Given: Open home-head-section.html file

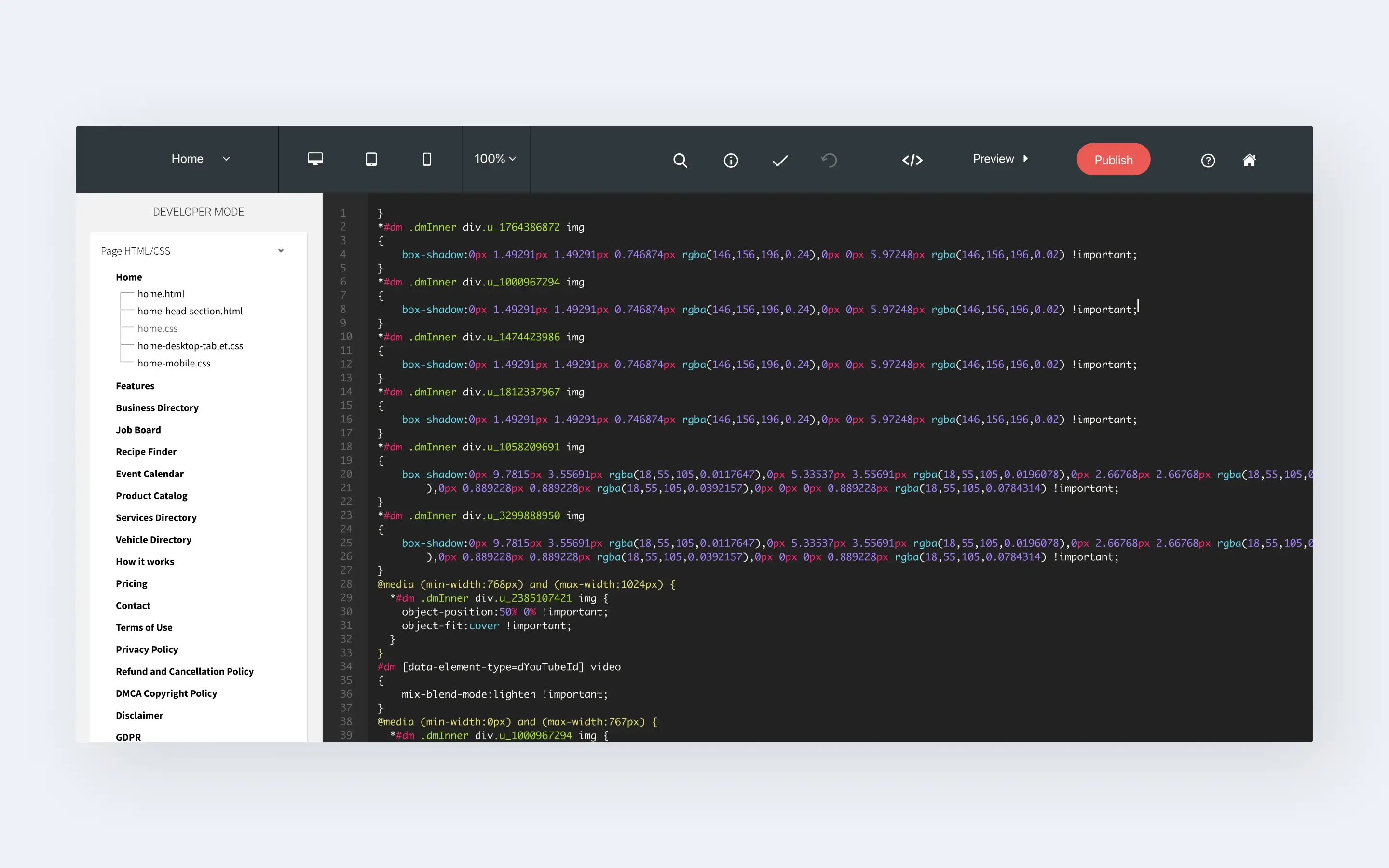Looking at the screenshot, I should [190, 311].
